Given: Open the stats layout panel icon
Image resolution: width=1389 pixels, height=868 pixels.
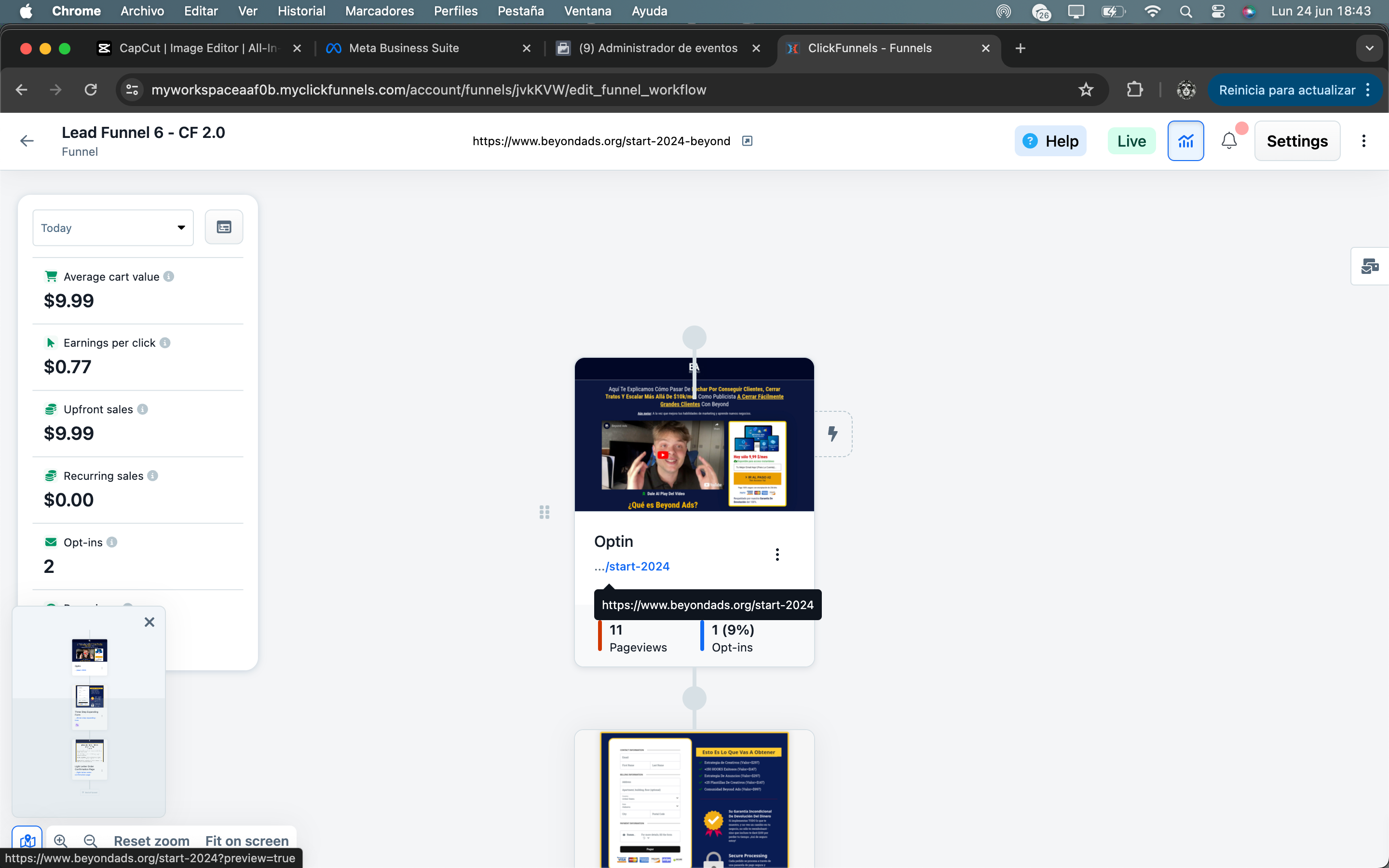Looking at the screenshot, I should 224,227.
